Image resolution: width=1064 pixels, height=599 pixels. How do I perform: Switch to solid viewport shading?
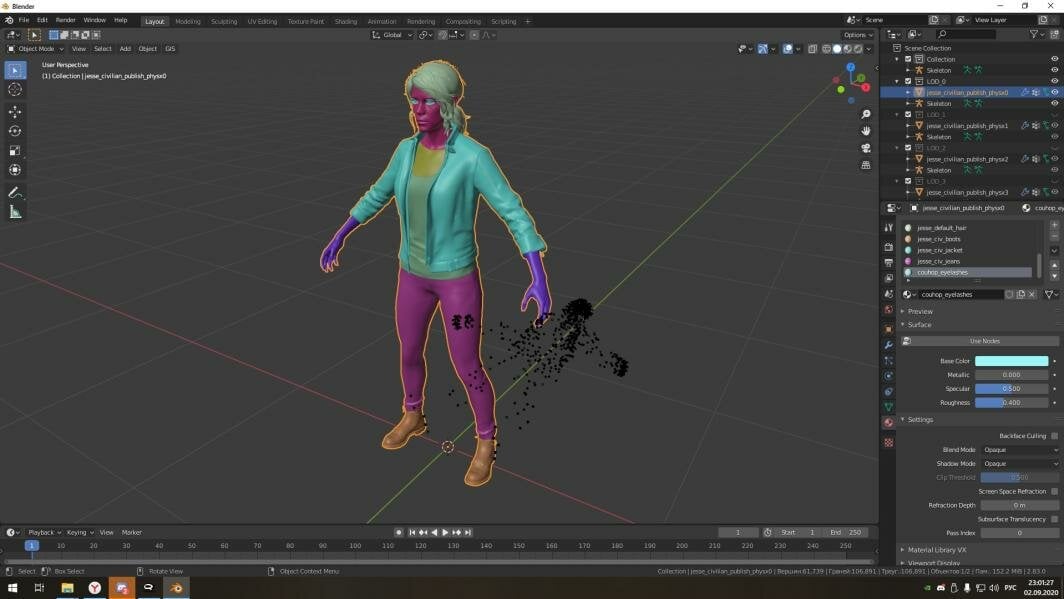pyautogui.click(x=837, y=49)
